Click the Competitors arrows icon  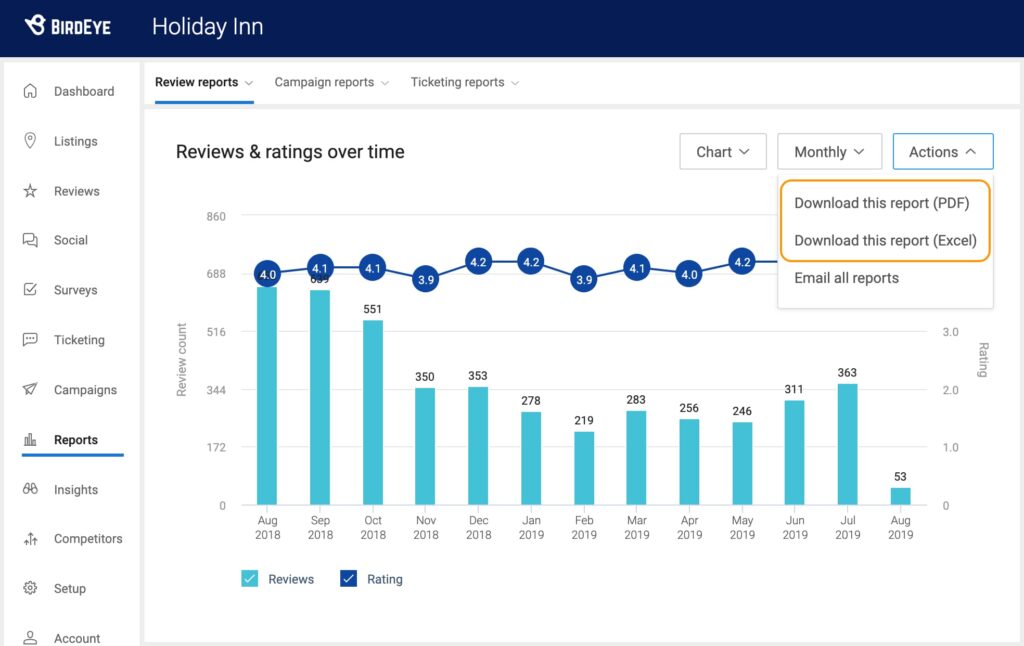click(x=30, y=539)
